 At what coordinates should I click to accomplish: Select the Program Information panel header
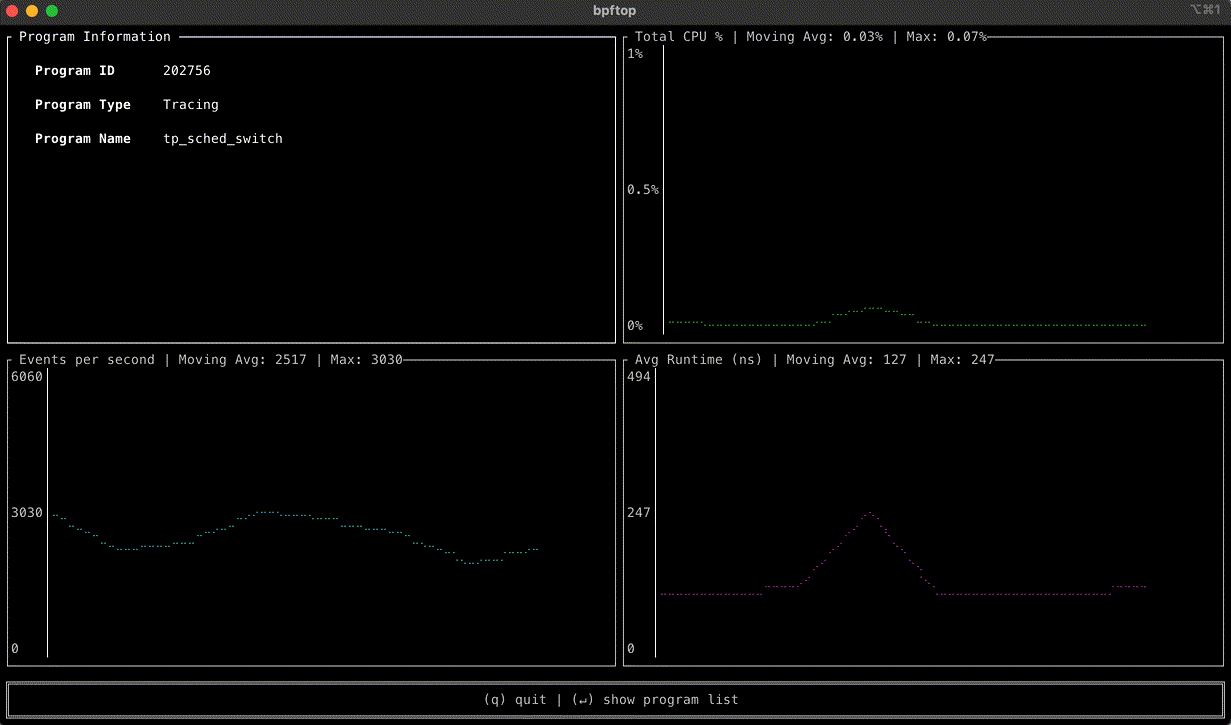(x=95, y=36)
